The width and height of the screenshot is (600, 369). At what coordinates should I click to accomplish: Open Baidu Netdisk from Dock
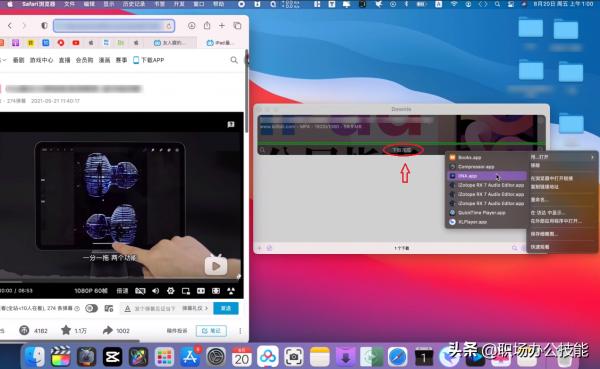[268, 358]
